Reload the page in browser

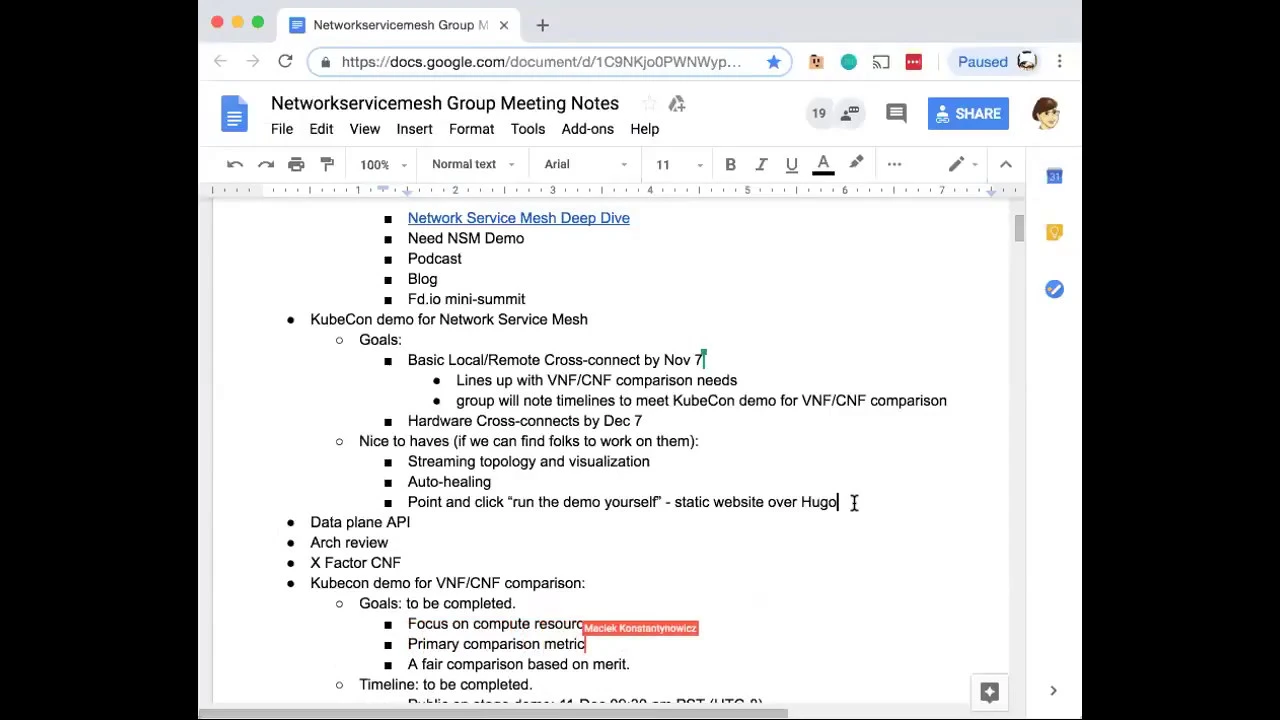(x=285, y=62)
